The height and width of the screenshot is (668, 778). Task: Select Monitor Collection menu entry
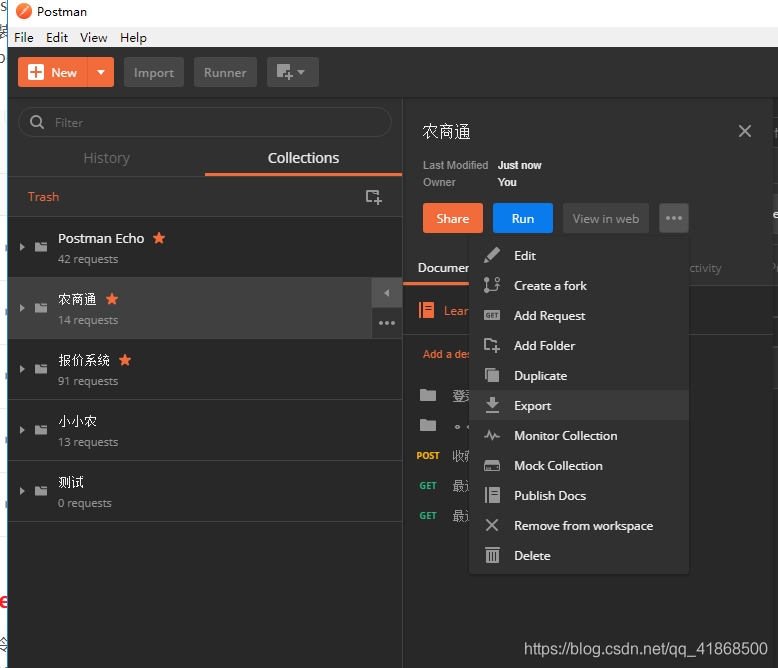point(579,436)
